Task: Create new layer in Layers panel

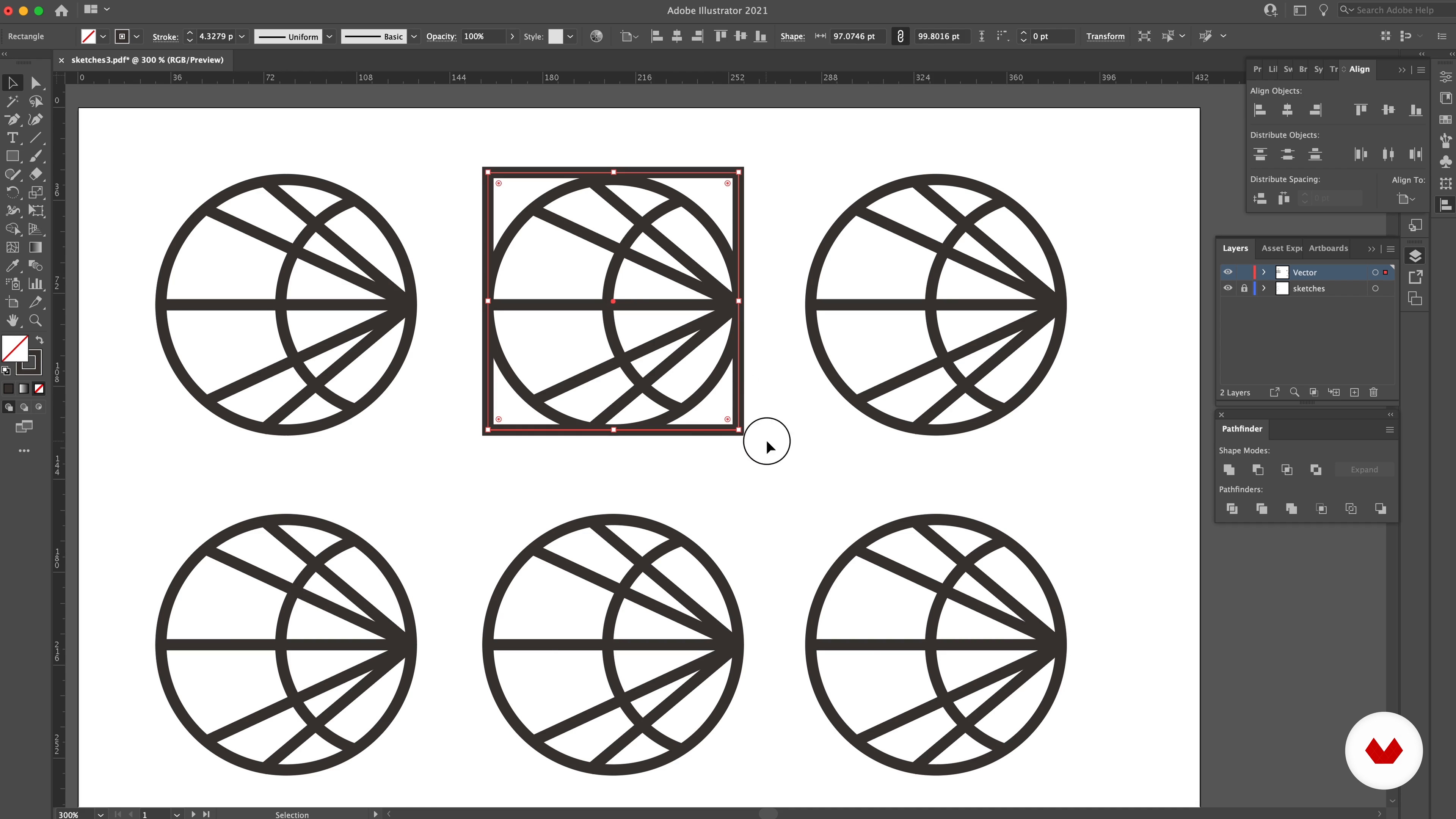Action: coord(1354,392)
